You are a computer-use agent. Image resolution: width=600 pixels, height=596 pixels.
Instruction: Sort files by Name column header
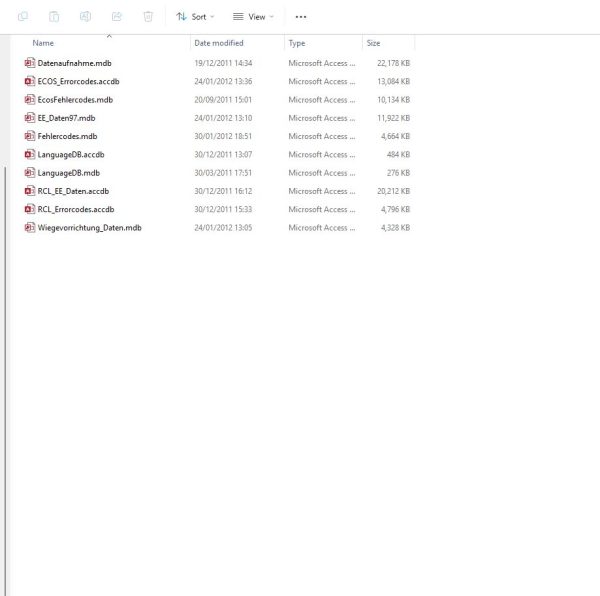click(x=43, y=43)
